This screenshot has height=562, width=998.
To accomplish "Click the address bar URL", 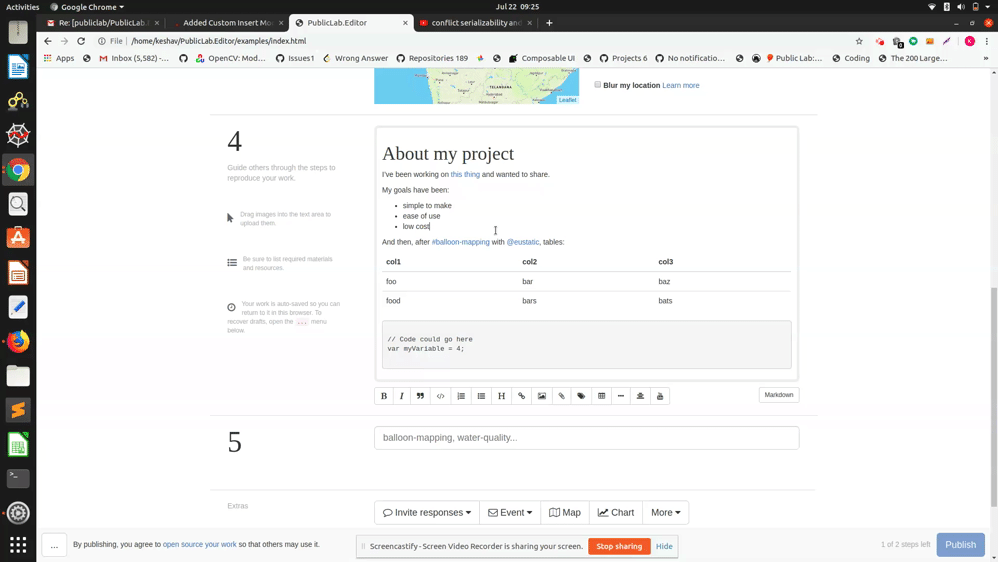I will (218, 41).
